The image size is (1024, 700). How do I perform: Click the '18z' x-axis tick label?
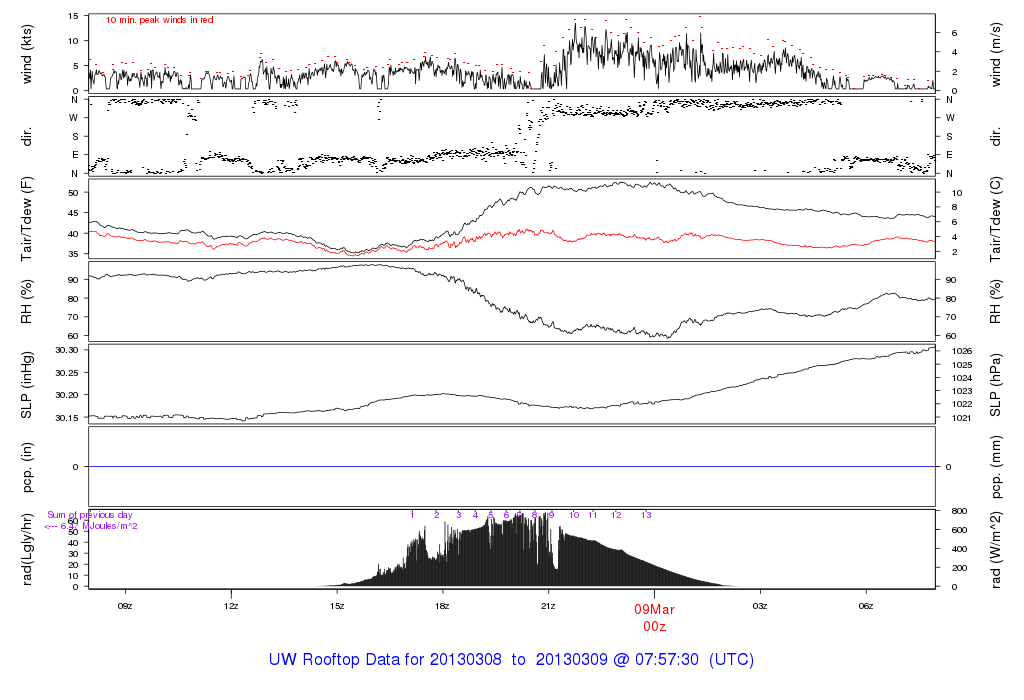click(442, 606)
